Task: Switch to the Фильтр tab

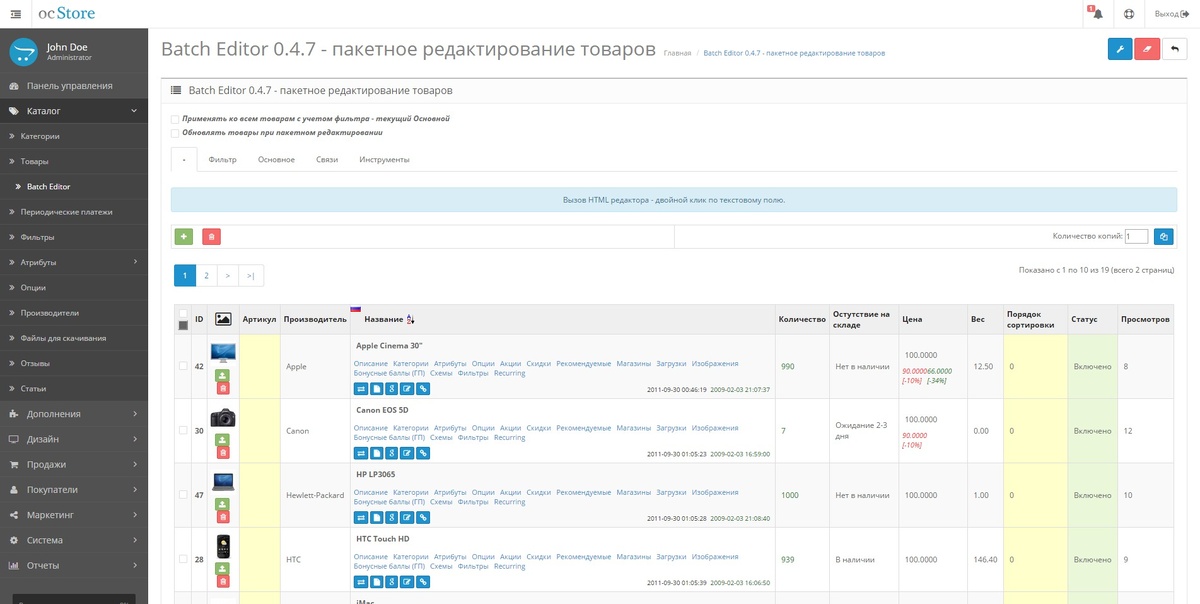Action: (222, 160)
